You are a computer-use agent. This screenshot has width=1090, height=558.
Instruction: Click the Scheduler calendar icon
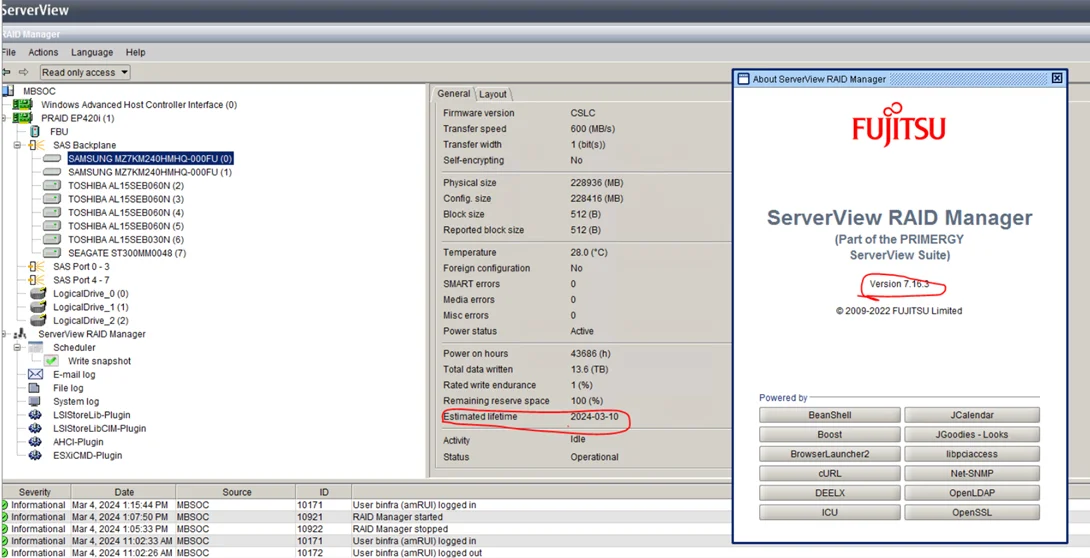pyautogui.click(x=35, y=347)
